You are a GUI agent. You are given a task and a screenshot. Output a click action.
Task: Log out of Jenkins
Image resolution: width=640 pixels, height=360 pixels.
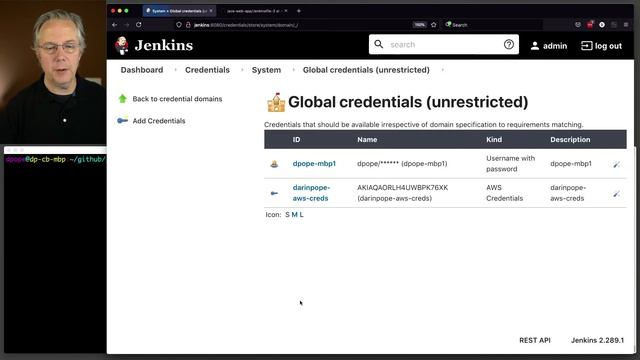pyautogui.click(x=602, y=46)
